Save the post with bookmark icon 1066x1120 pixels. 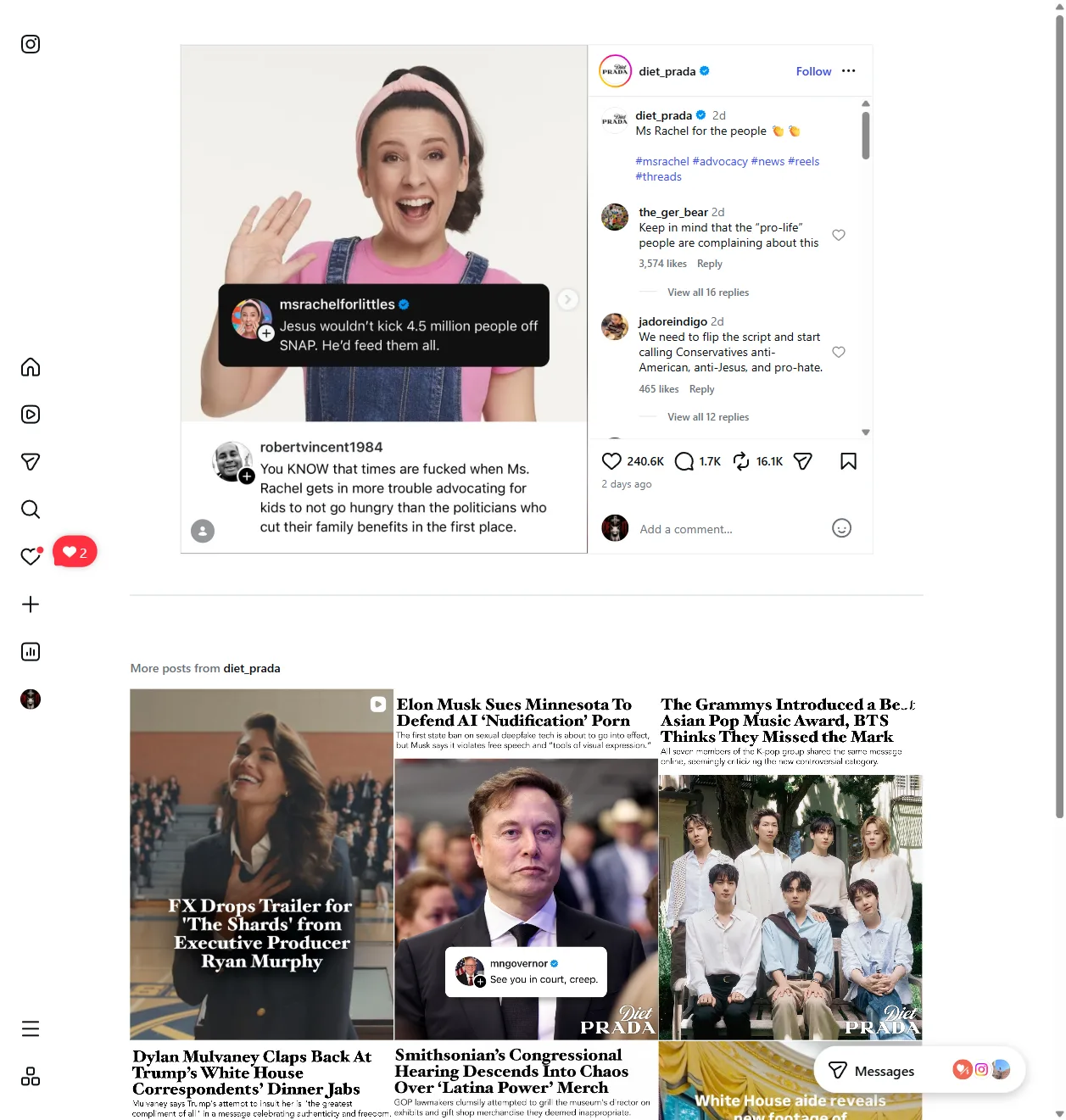click(x=848, y=461)
